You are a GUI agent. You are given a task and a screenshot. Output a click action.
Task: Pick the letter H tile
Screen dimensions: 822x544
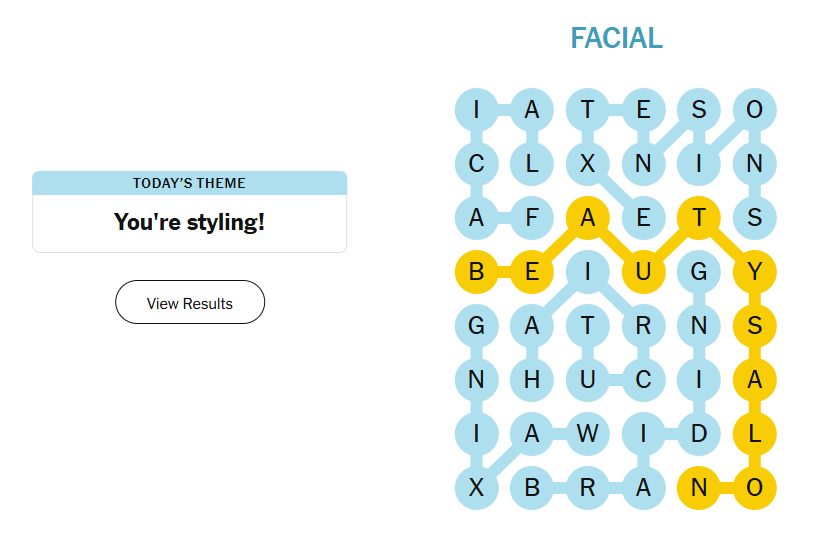(x=532, y=380)
